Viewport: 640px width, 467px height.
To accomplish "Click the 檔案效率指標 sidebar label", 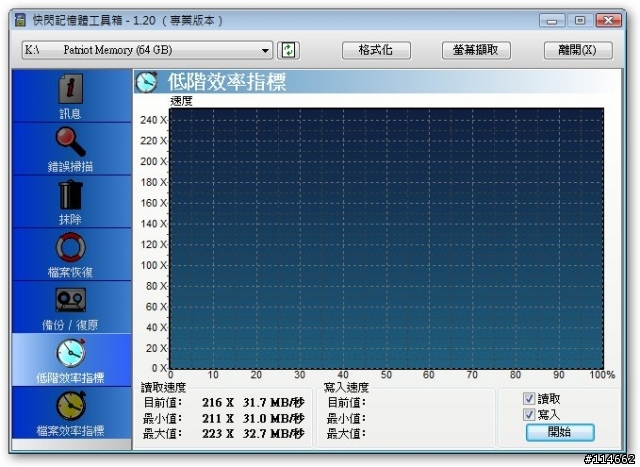I will [x=70, y=431].
